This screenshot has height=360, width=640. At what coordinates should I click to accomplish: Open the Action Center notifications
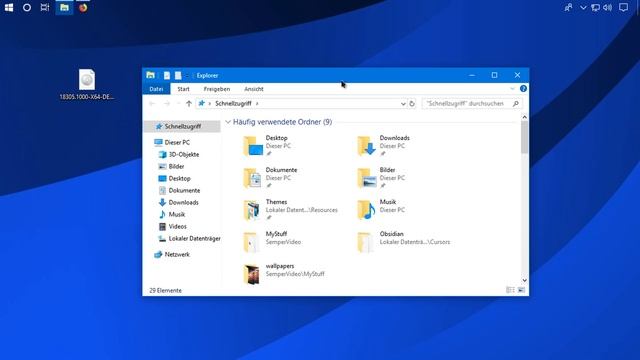(623, 7)
